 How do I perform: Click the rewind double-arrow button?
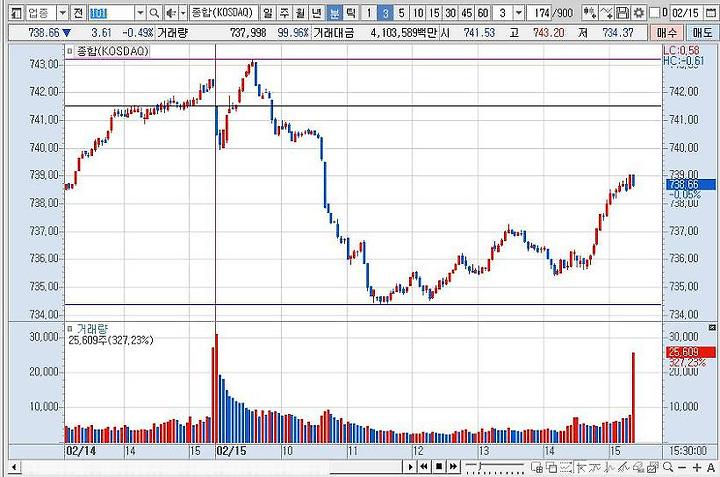point(424,467)
